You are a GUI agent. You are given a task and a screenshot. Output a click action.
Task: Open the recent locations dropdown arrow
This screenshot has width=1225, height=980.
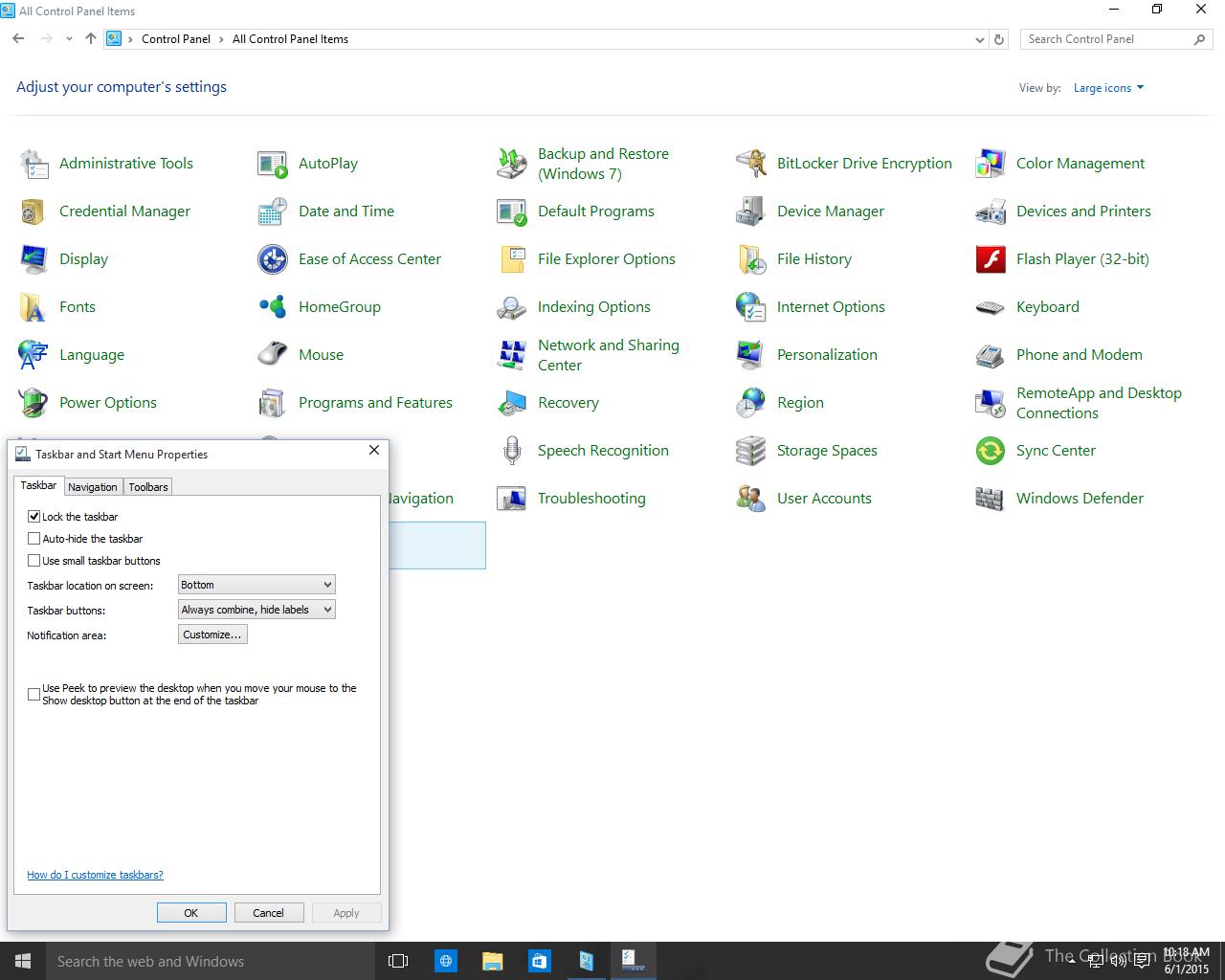tap(69, 39)
